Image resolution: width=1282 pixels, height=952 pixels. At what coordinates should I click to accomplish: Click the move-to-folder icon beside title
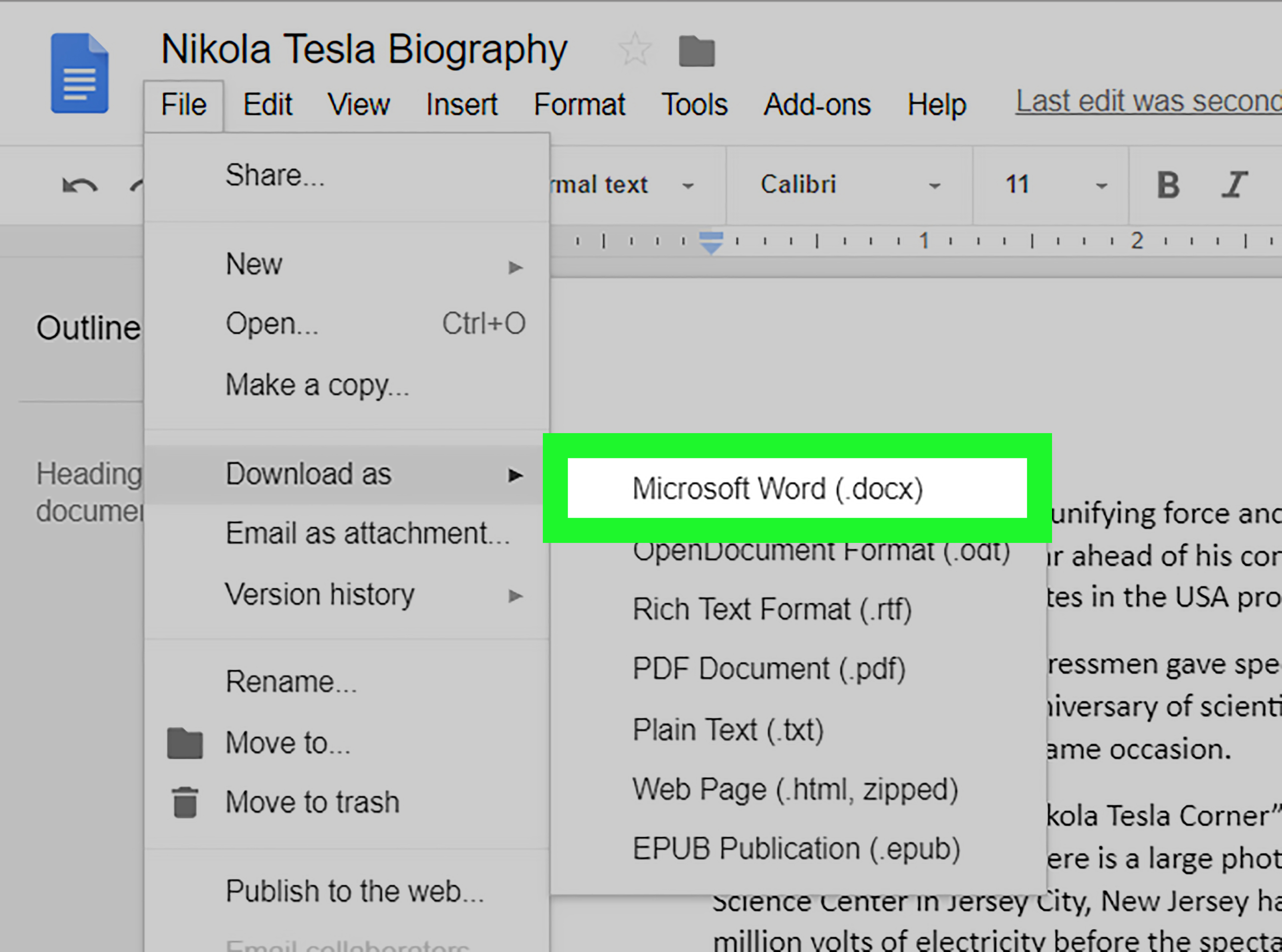[697, 51]
